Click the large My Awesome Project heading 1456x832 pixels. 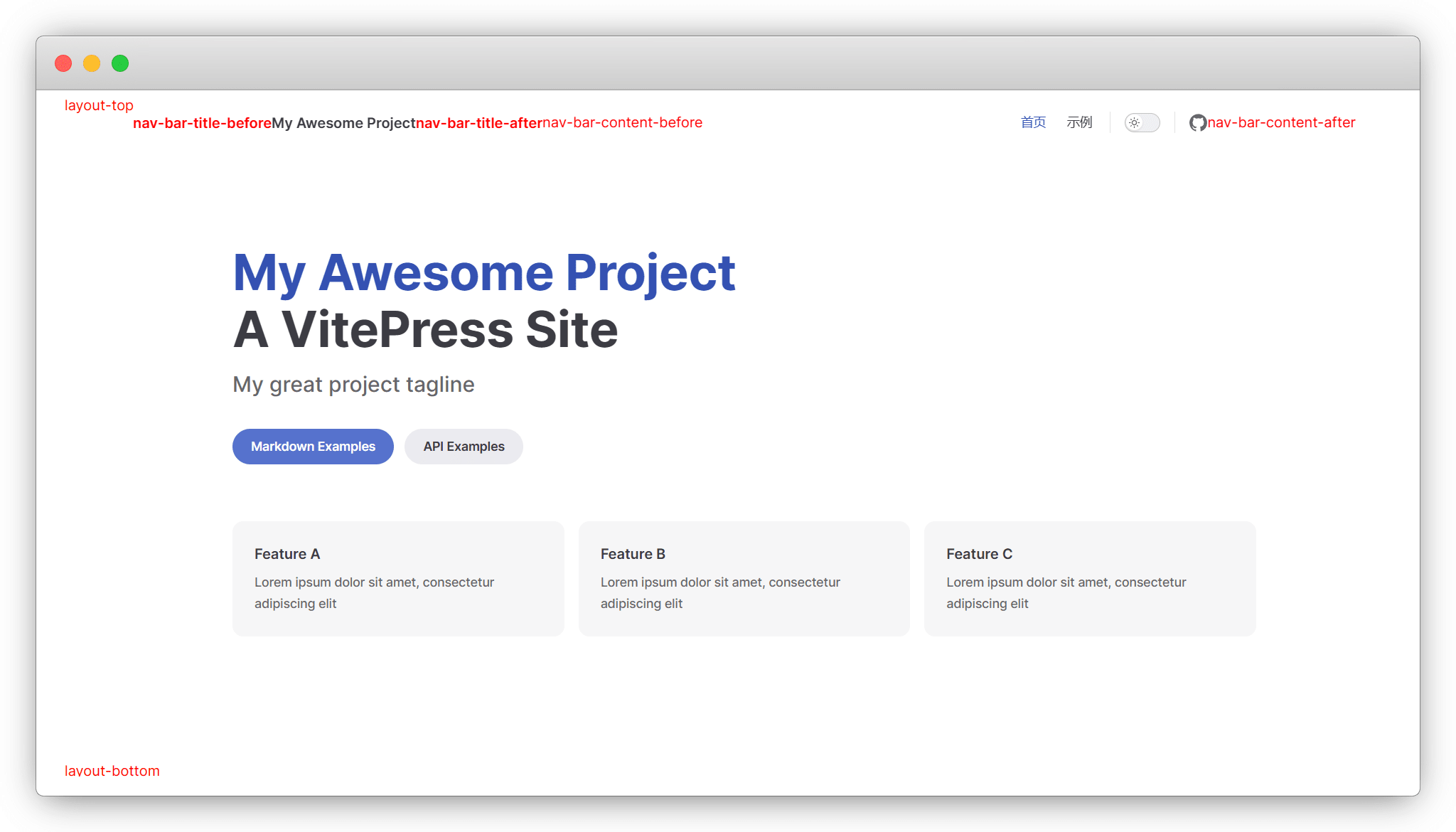click(483, 272)
